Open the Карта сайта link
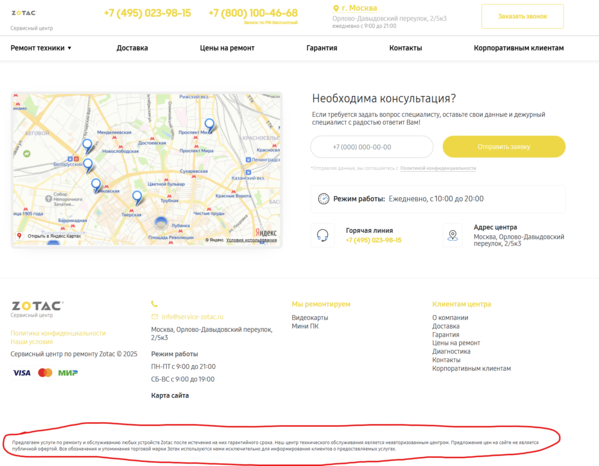Viewport: 599px width, 466px height. (170, 395)
